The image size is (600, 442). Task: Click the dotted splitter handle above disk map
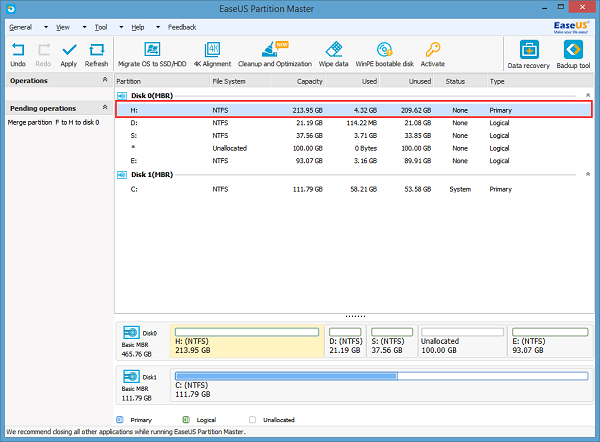pyautogui.click(x=355, y=316)
